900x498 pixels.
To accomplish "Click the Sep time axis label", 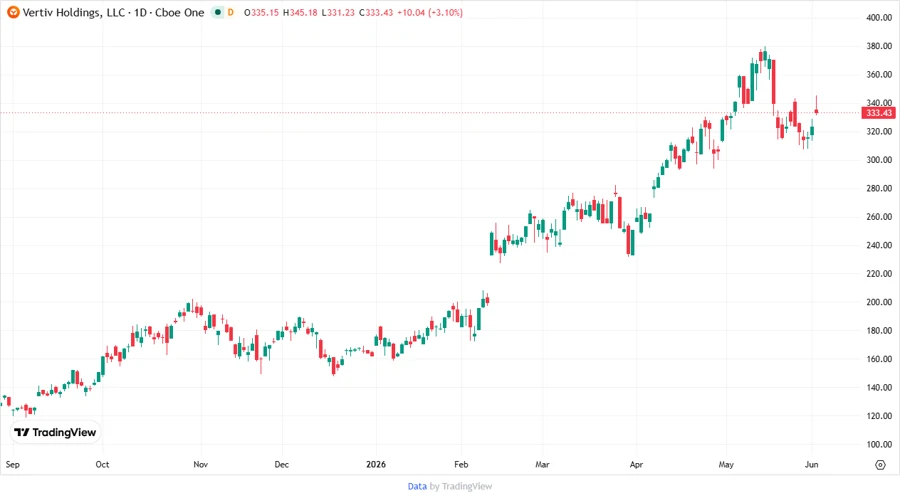I will [x=13, y=464].
